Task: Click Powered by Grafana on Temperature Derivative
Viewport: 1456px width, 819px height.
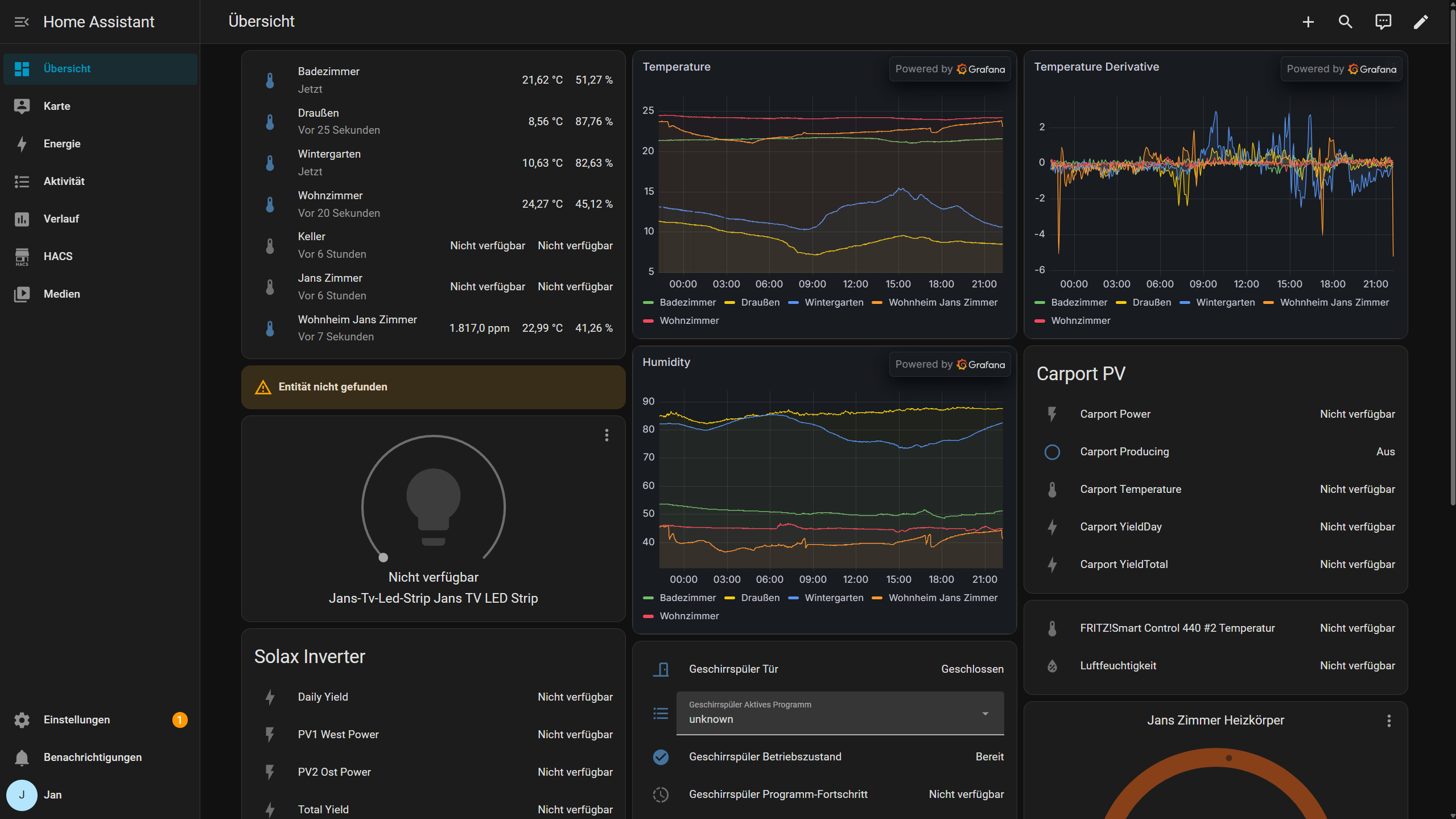Action: click(x=1341, y=69)
